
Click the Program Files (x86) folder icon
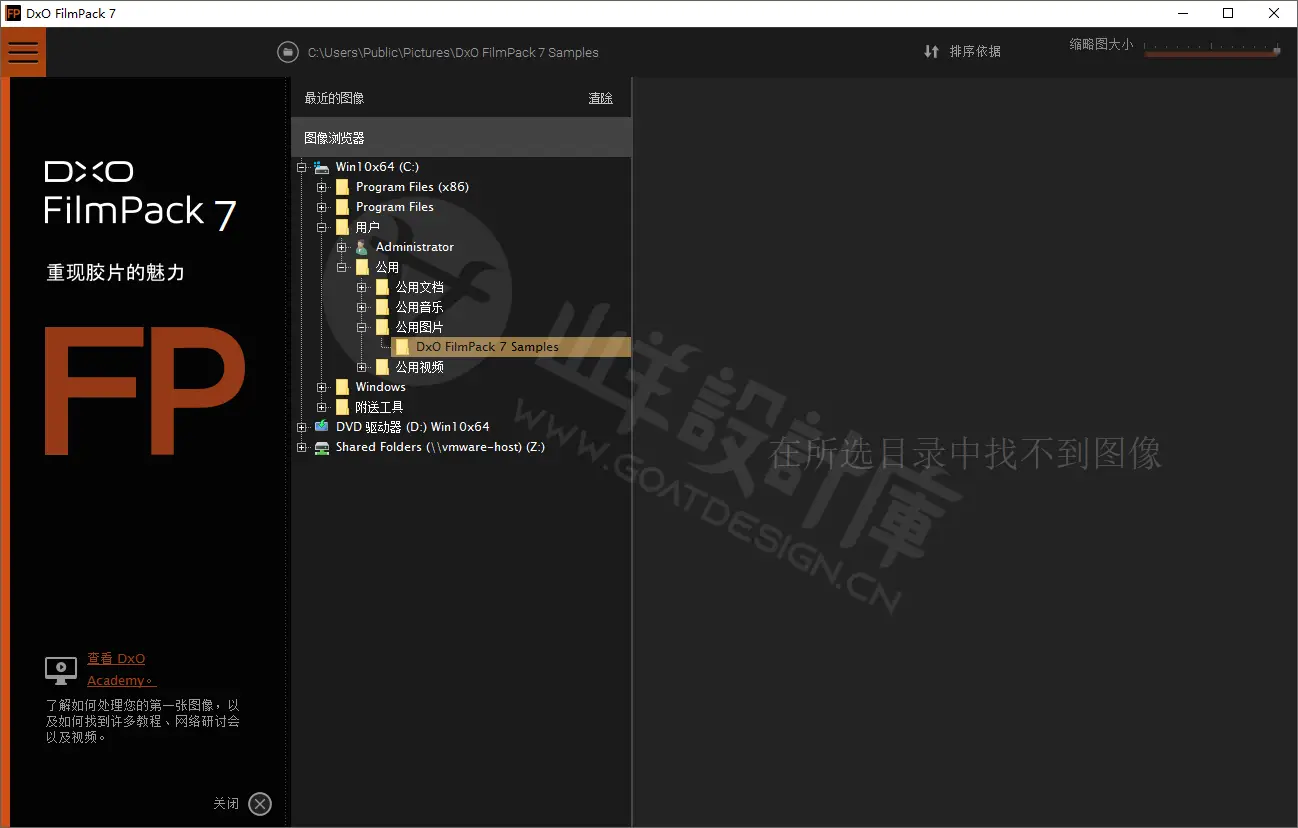[x=342, y=187]
